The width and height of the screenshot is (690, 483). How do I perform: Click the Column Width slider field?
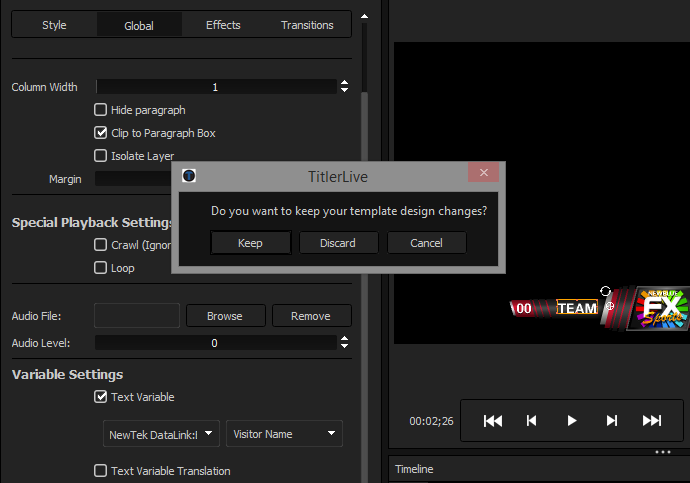(x=215, y=87)
